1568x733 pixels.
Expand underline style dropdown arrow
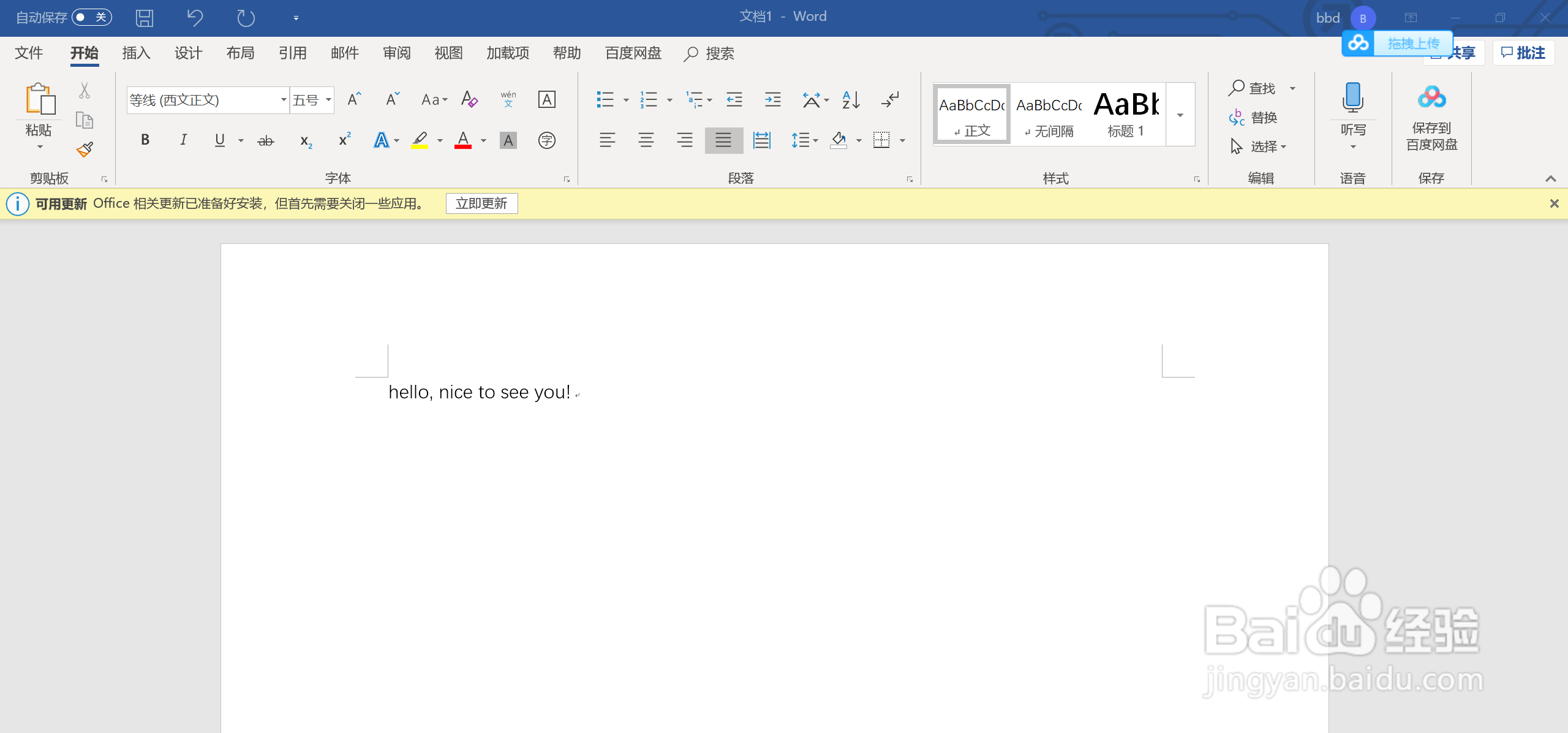[241, 140]
